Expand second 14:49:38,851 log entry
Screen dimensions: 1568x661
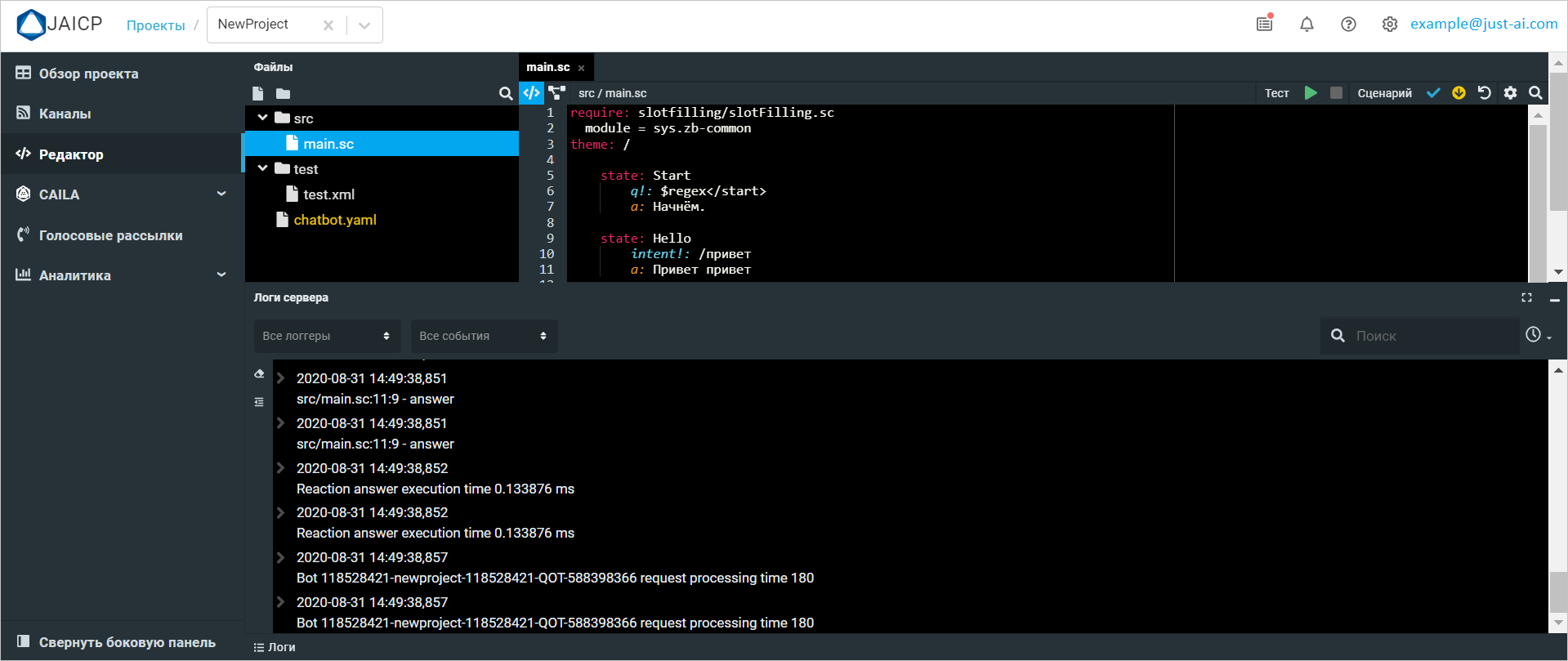point(280,422)
